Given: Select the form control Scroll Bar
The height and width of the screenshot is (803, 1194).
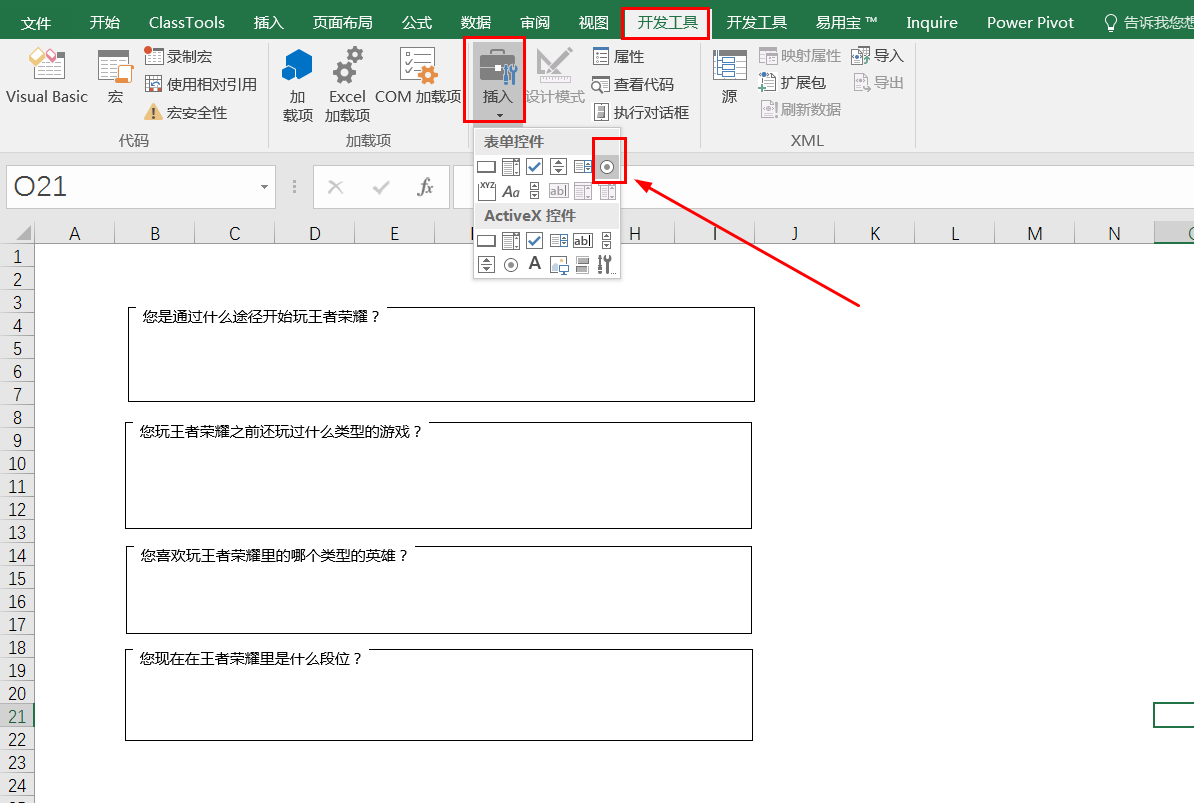Looking at the screenshot, I should [535, 191].
